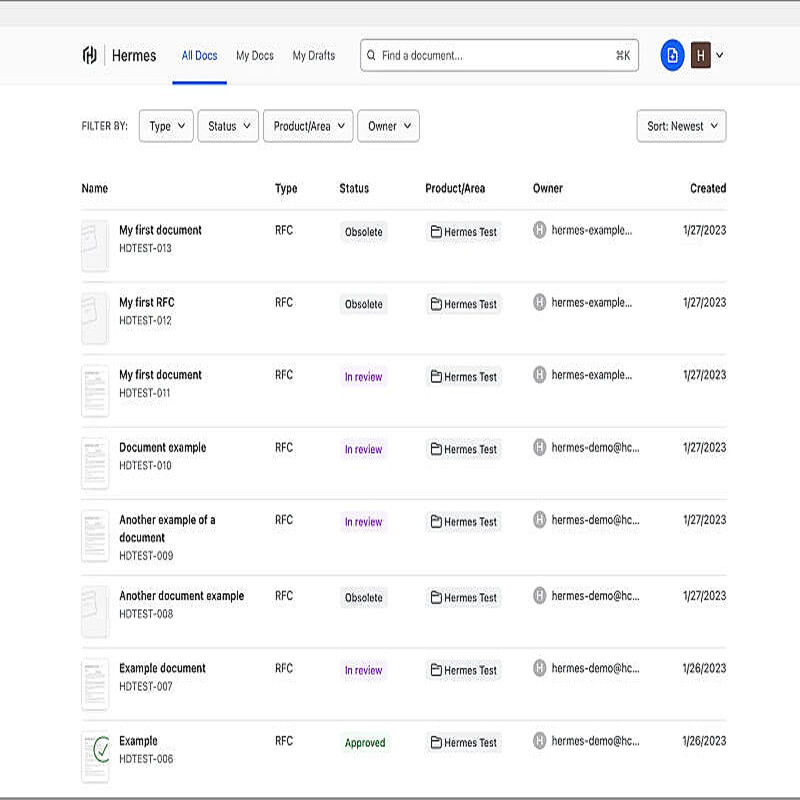800x800 pixels.
Task: Click the folder icon on HDTEST-013's Hermes Test badge
Action: tap(436, 232)
